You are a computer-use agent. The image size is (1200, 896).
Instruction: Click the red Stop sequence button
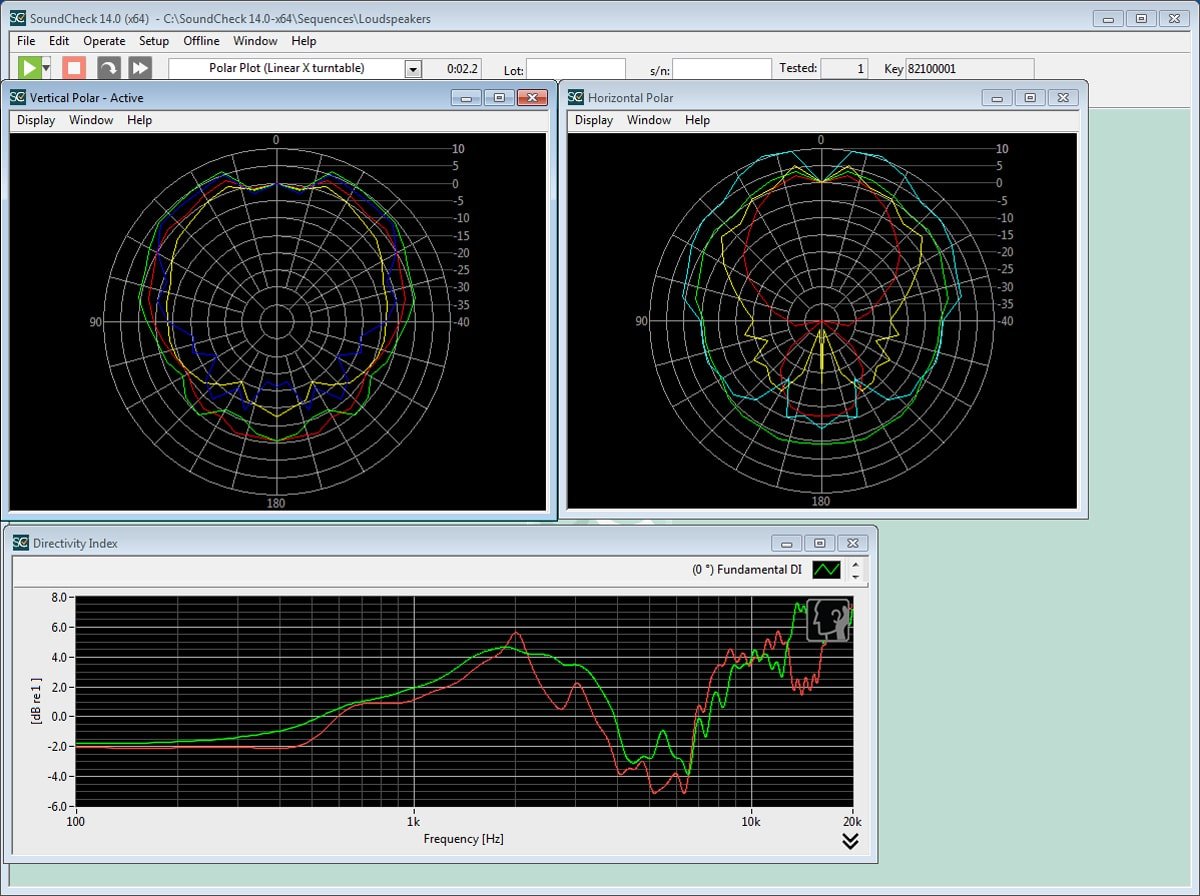[74, 68]
